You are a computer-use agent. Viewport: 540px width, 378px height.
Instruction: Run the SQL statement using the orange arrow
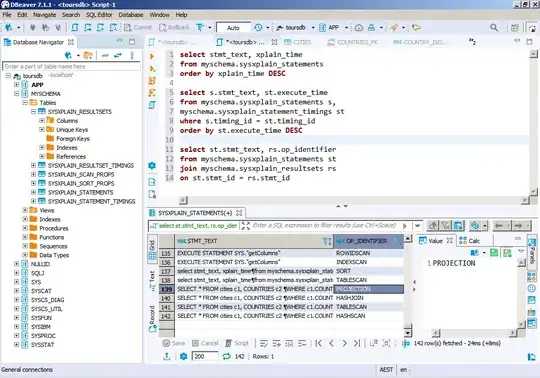coord(152,56)
